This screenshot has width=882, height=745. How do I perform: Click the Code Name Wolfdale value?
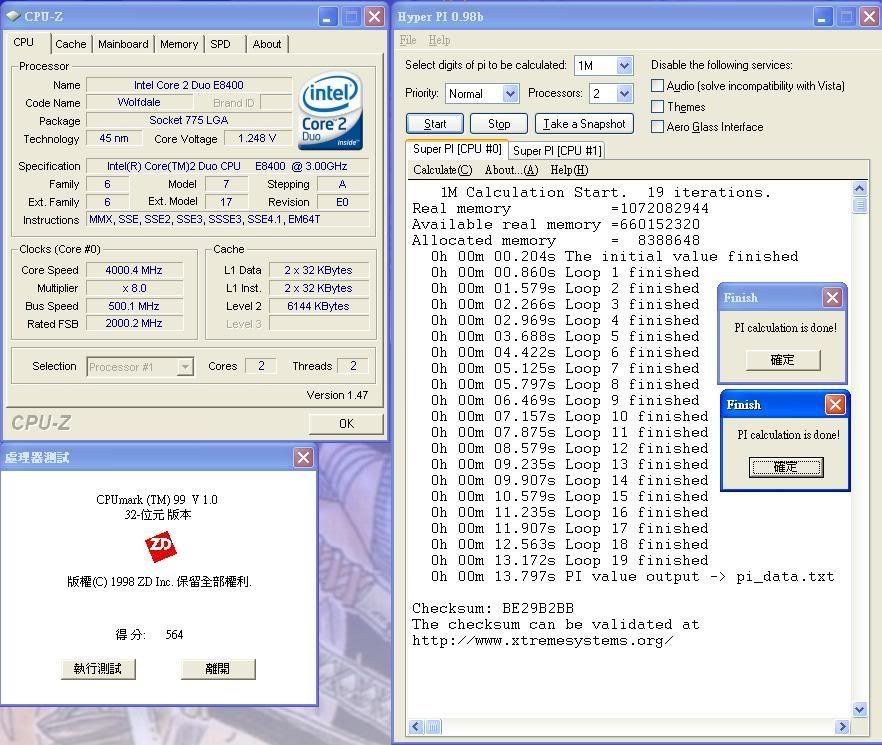coord(139,102)
